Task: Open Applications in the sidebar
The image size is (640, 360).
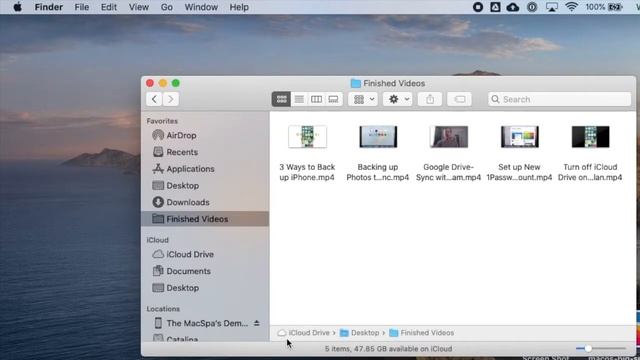Action: tap(205, 169)
